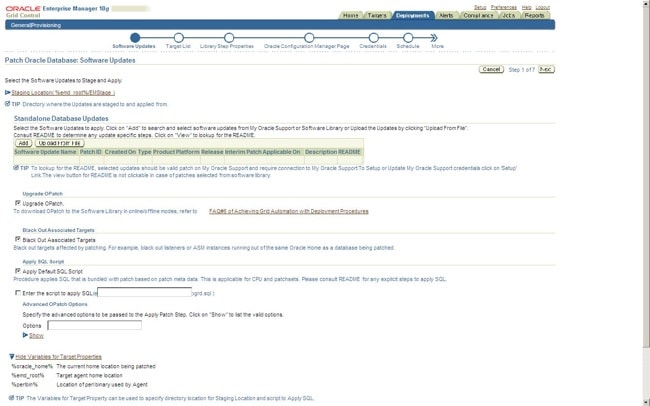Click the %oracle_home% variable text
Screen dimensions: 650x406
[32, 366]
